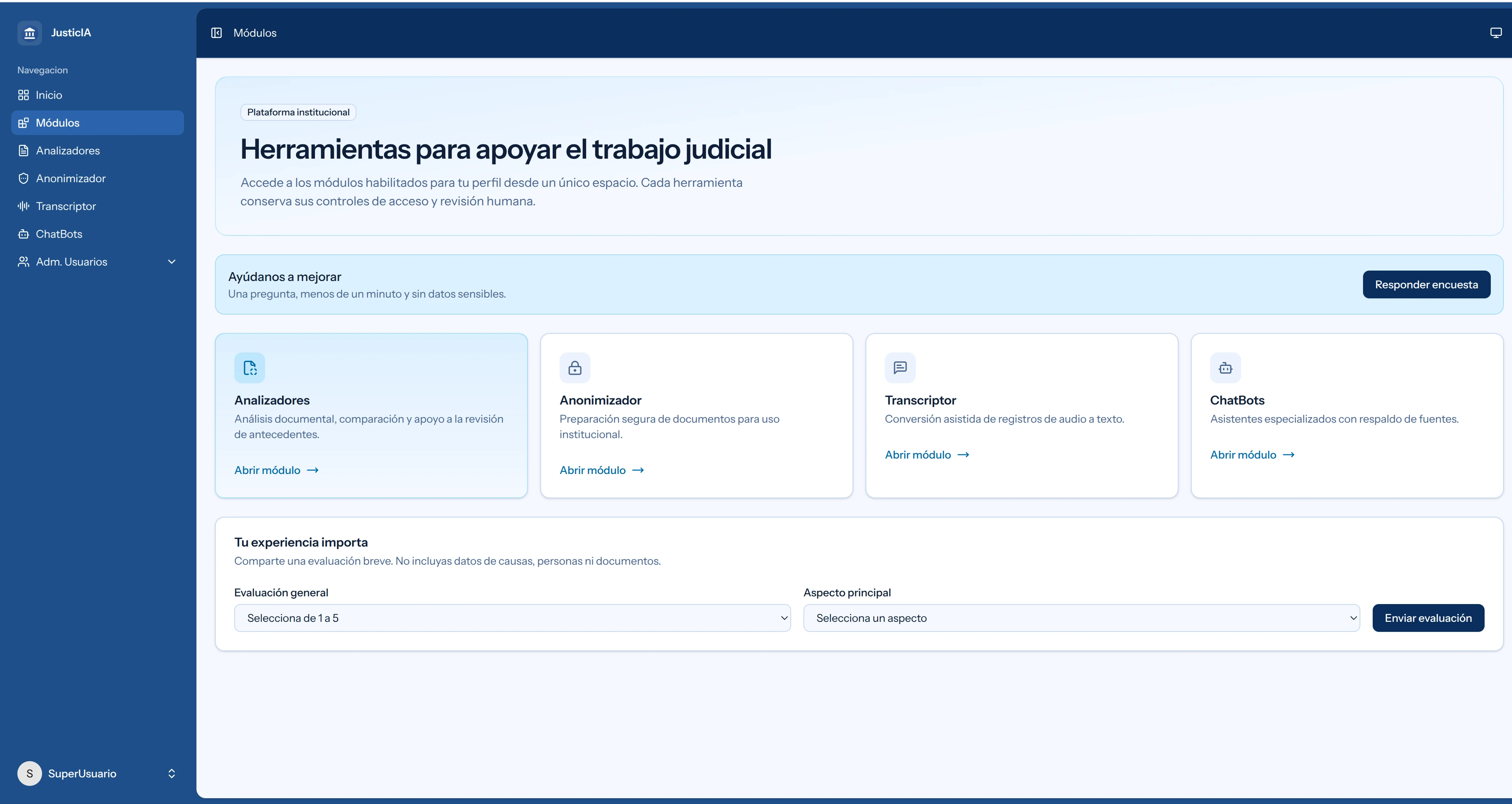
Task: Click the Herramientas para apoyar el trabajo judicial headline
Action: click(x=506, y=149)
